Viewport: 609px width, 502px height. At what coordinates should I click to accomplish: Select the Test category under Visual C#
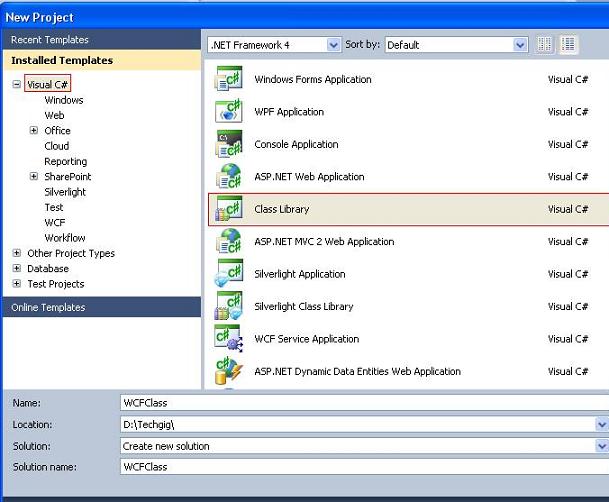[54, 207]
